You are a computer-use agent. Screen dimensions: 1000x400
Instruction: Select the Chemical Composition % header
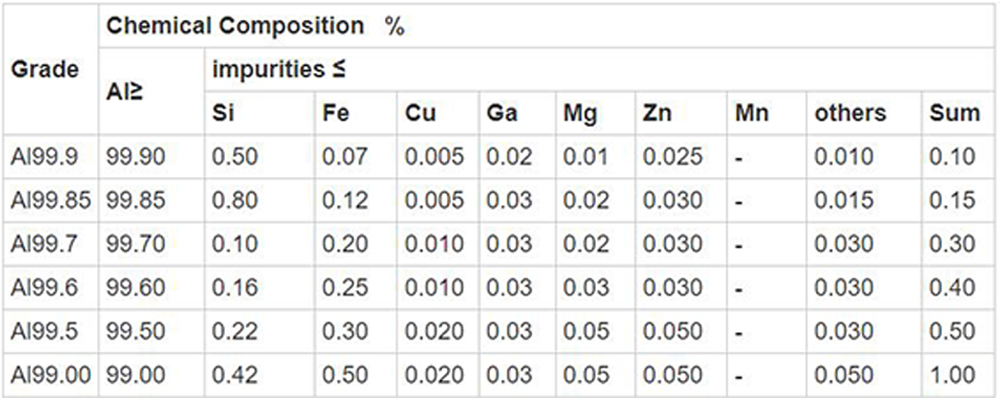(x=255, y=27)
